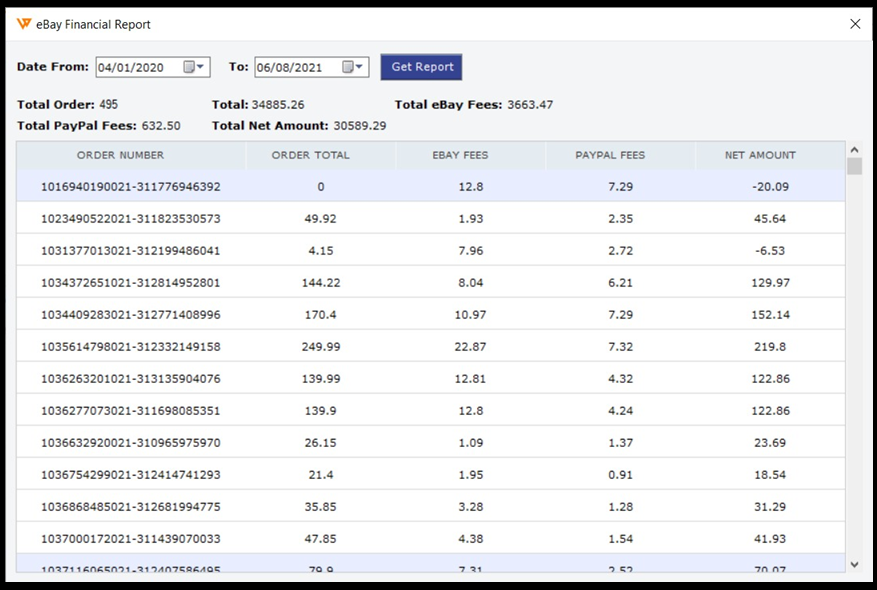The width and height of the screenshot is (877, 590).
Task: Expand the To date dropdown arrow
Action: tap(360, 67)
